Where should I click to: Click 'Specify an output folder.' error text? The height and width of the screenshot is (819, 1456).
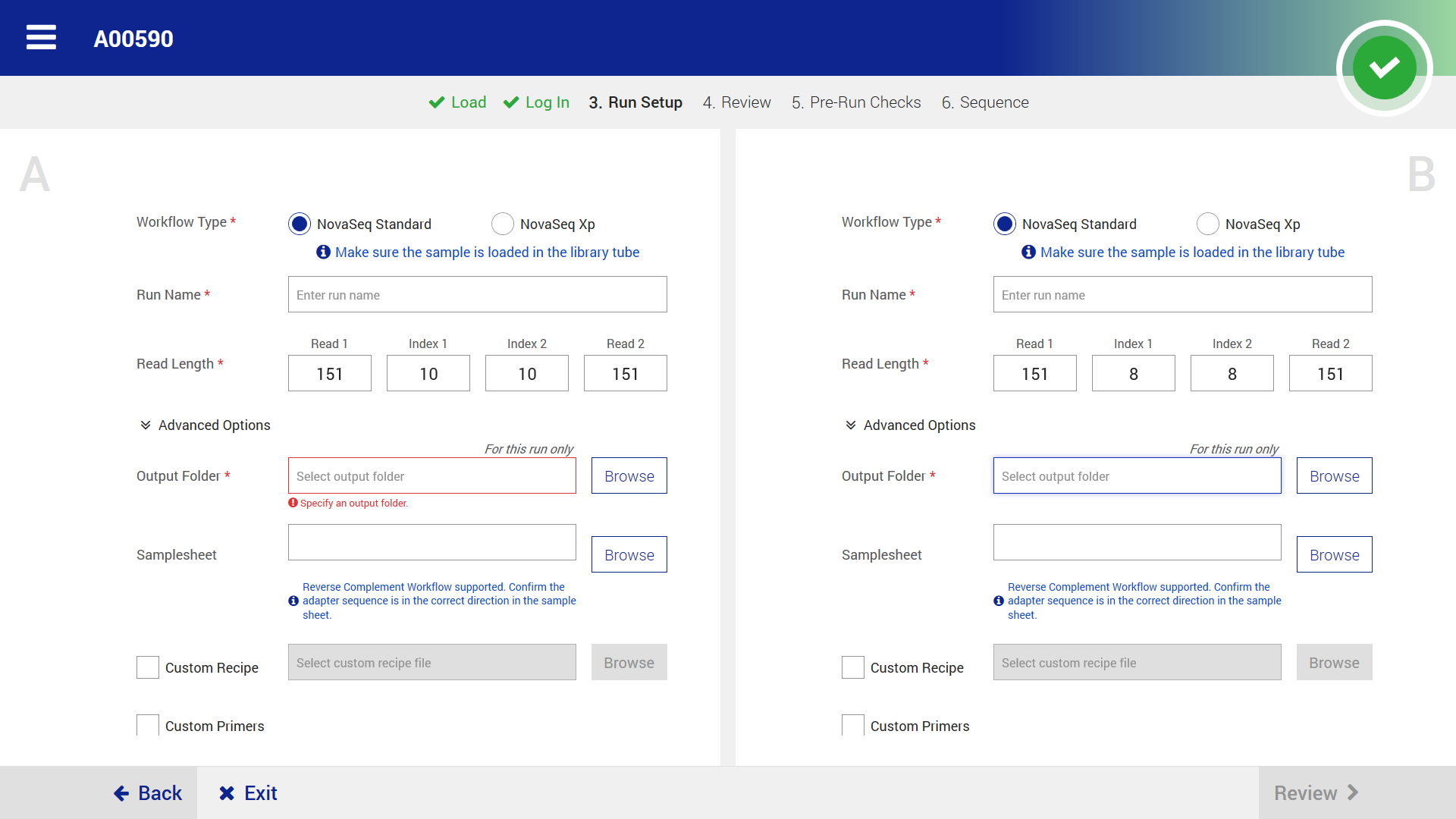point(354,504)
